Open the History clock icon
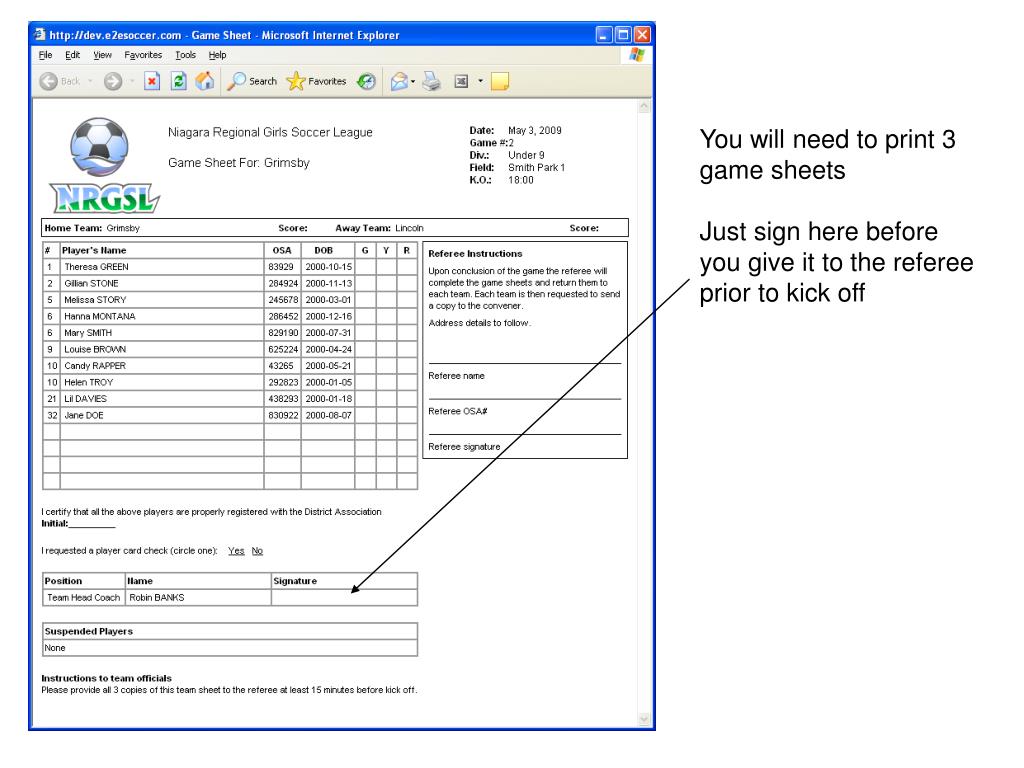The height and width of the screenshot is (768, 1024). pos(367,81)
